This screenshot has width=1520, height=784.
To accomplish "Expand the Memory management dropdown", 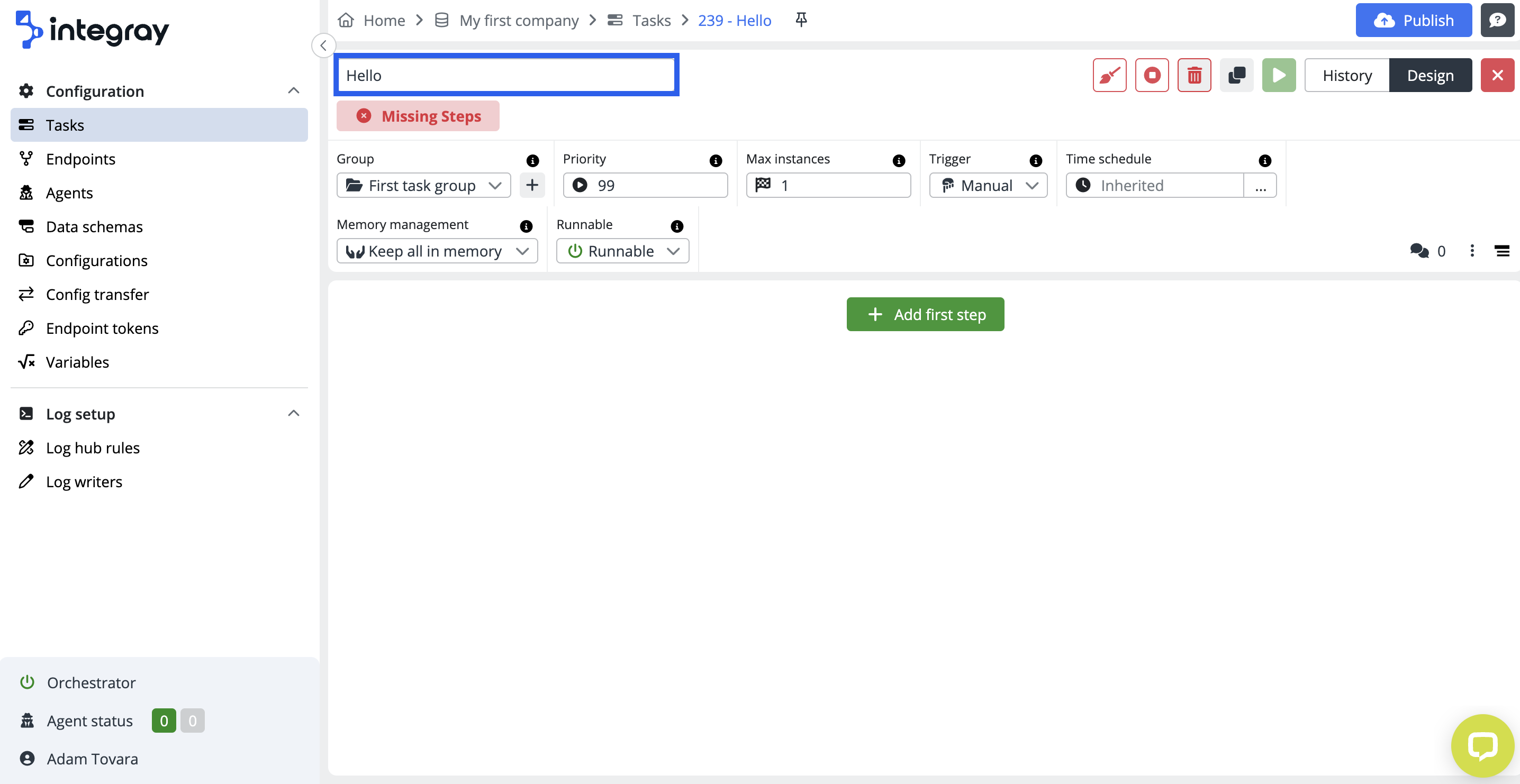I will coord(437,251).
